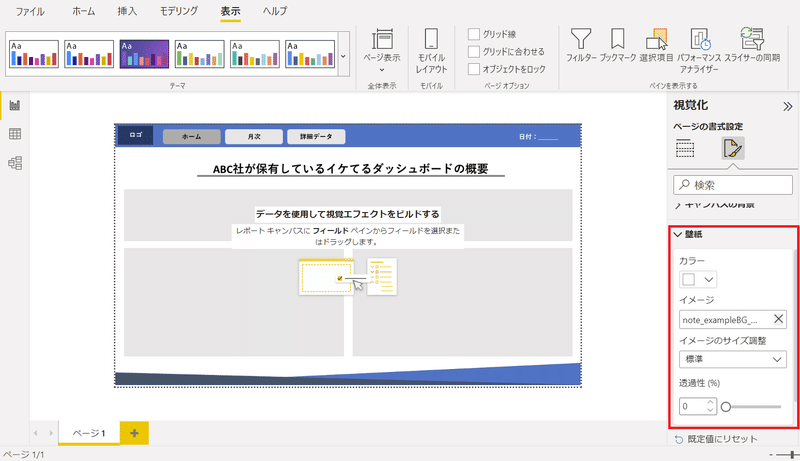Select the fields grid icon under ページの書式設定
The image size is (800, 461).
pyautogui.click(x=685, y=148)
